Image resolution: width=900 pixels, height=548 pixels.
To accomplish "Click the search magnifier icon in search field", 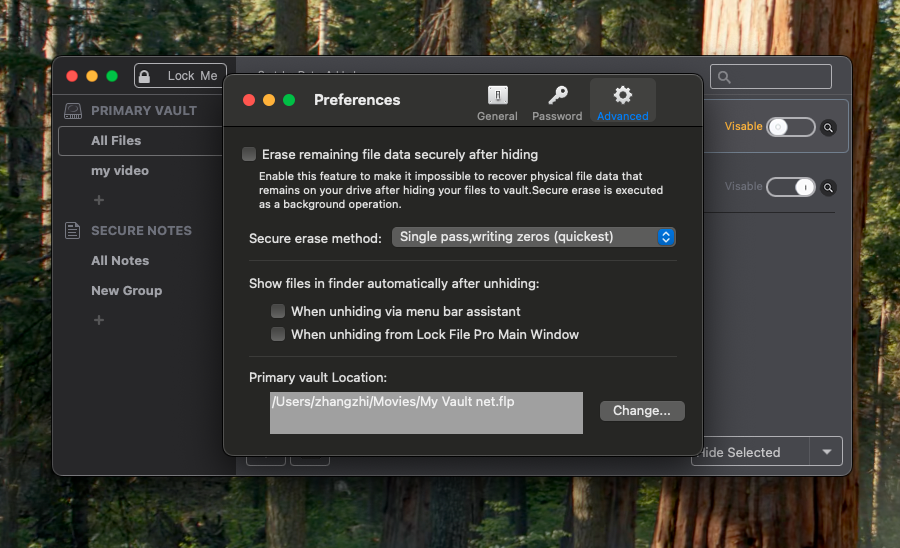I will pyautogui.click(x=724, y=77).
